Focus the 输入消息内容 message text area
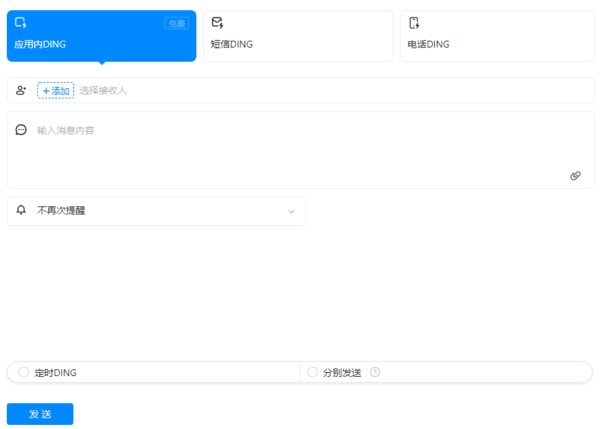600x429 pixels. [300, 150]
